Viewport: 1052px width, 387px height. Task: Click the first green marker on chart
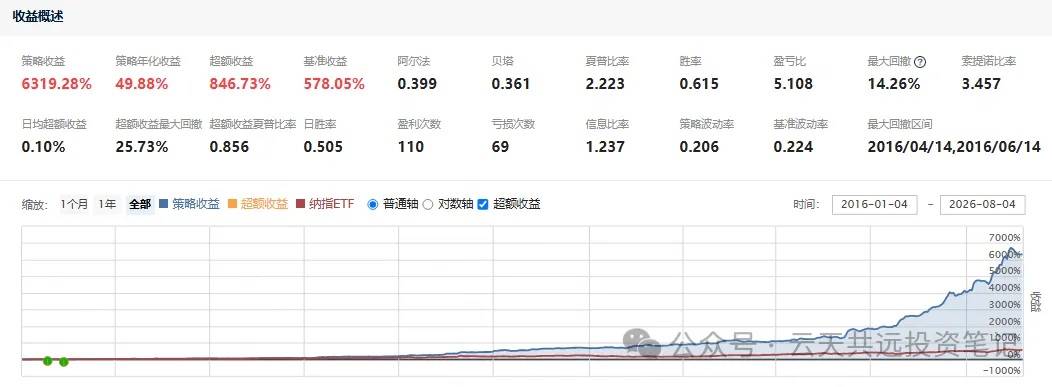48,362
